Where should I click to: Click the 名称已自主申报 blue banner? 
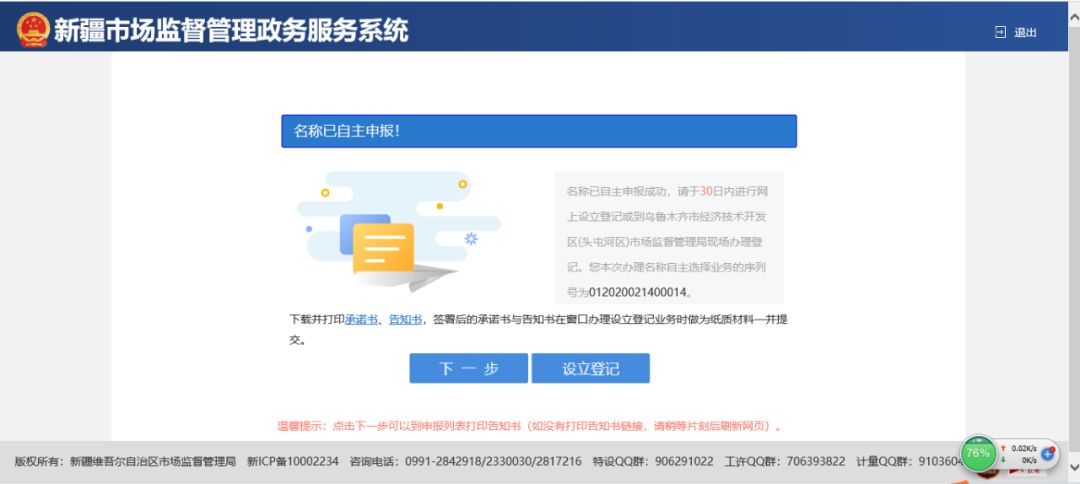tap(538, 131)
